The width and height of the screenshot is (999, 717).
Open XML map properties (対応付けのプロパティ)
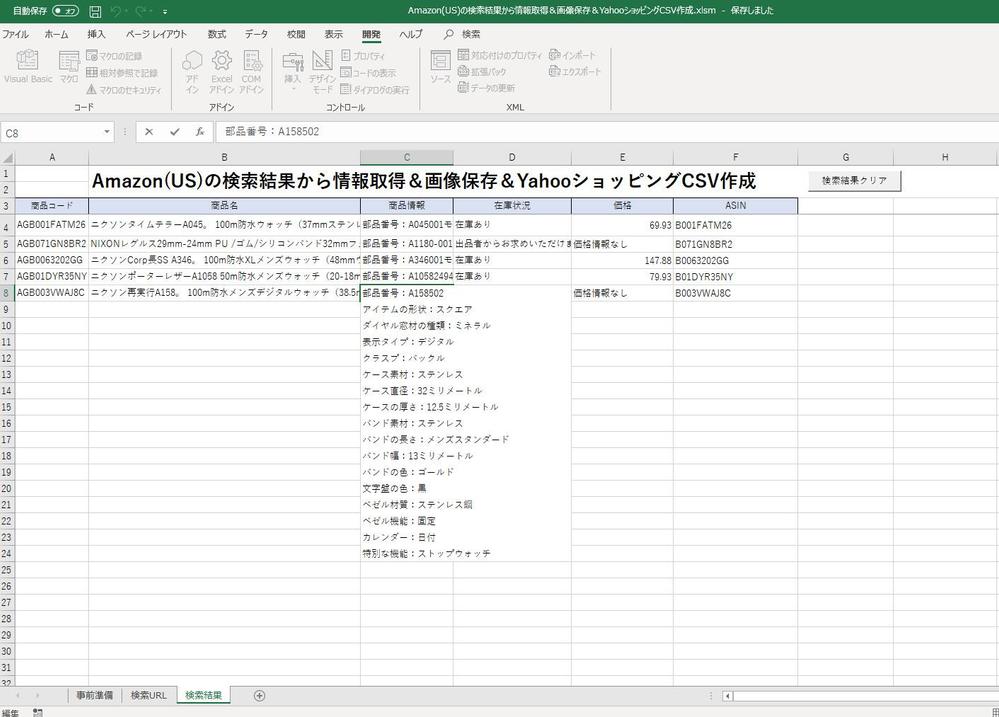500,55
